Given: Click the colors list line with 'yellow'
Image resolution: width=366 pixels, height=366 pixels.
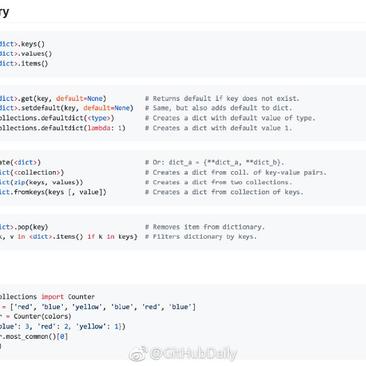Looking at the screenshot, I should [98, 307].
